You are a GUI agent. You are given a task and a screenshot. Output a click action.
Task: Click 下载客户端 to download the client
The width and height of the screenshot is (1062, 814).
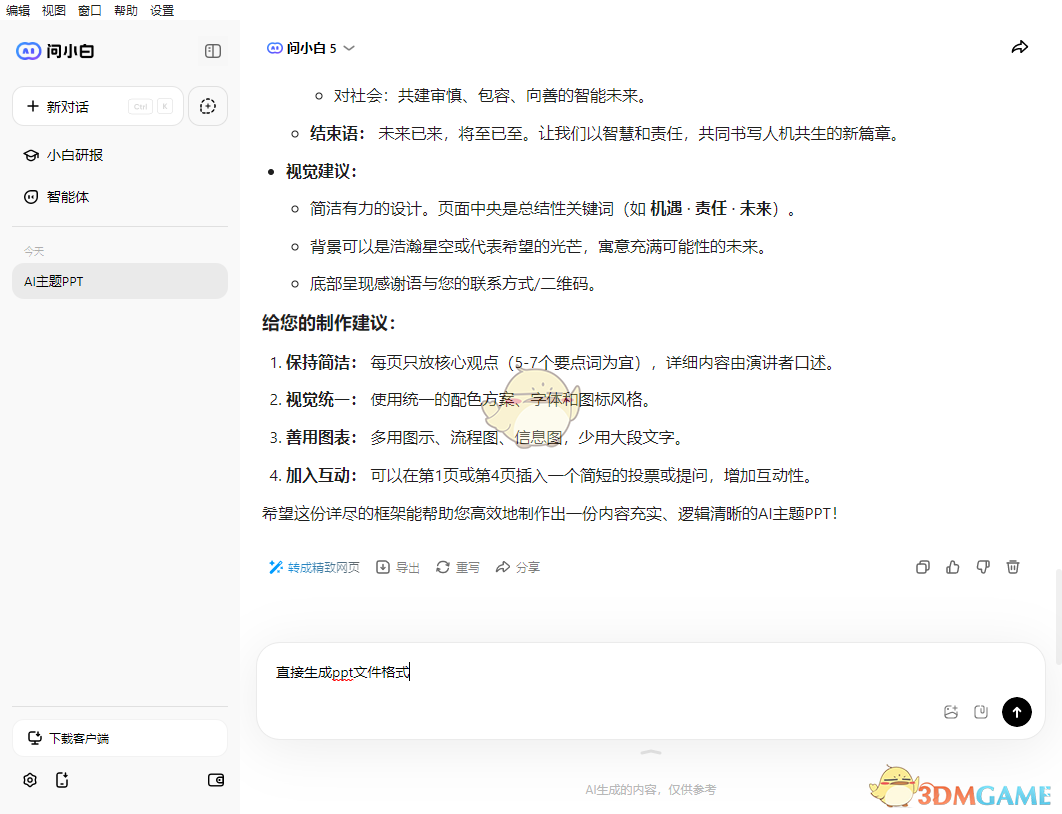119,737
